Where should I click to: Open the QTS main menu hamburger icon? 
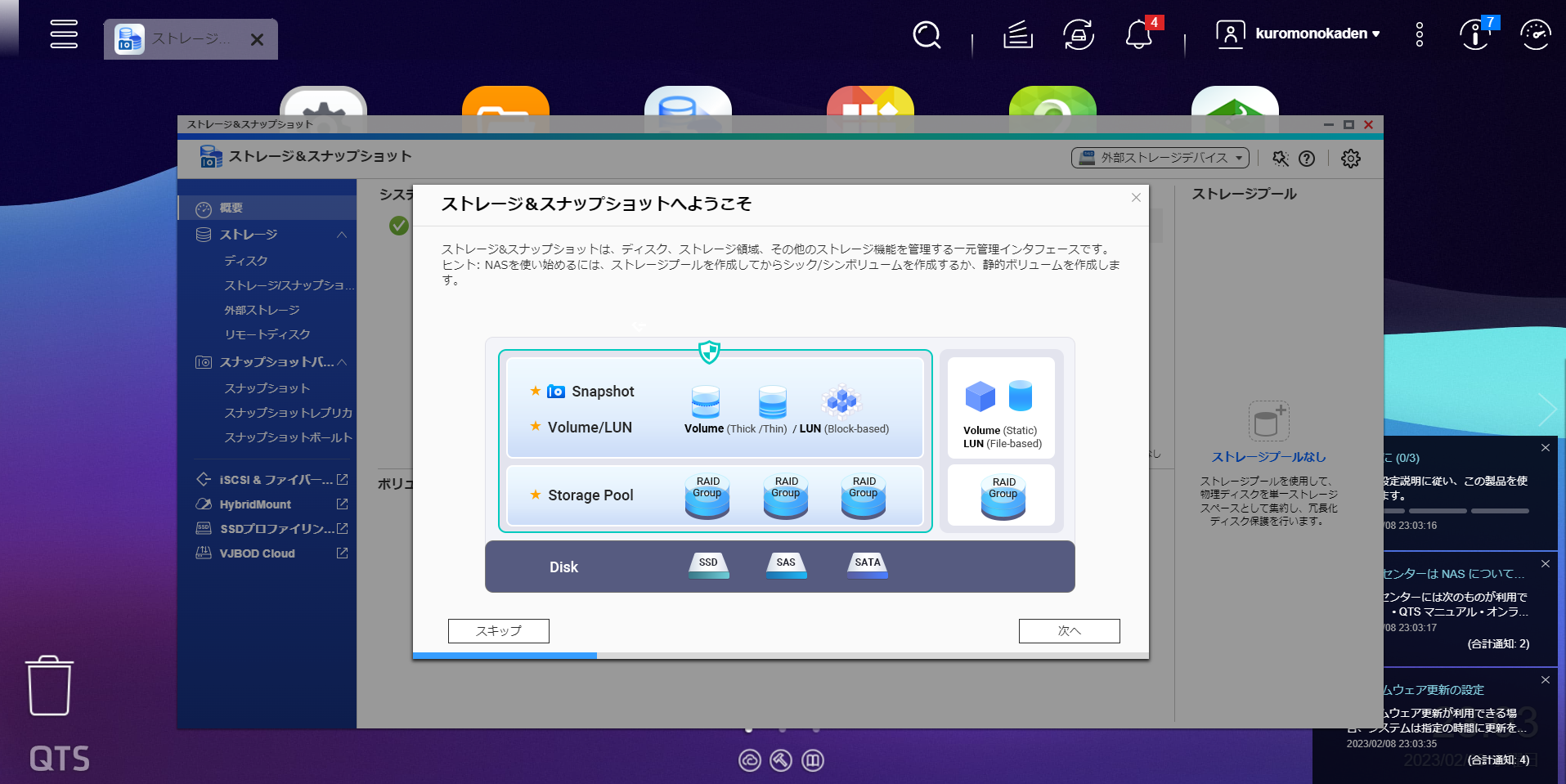[64, 34]
